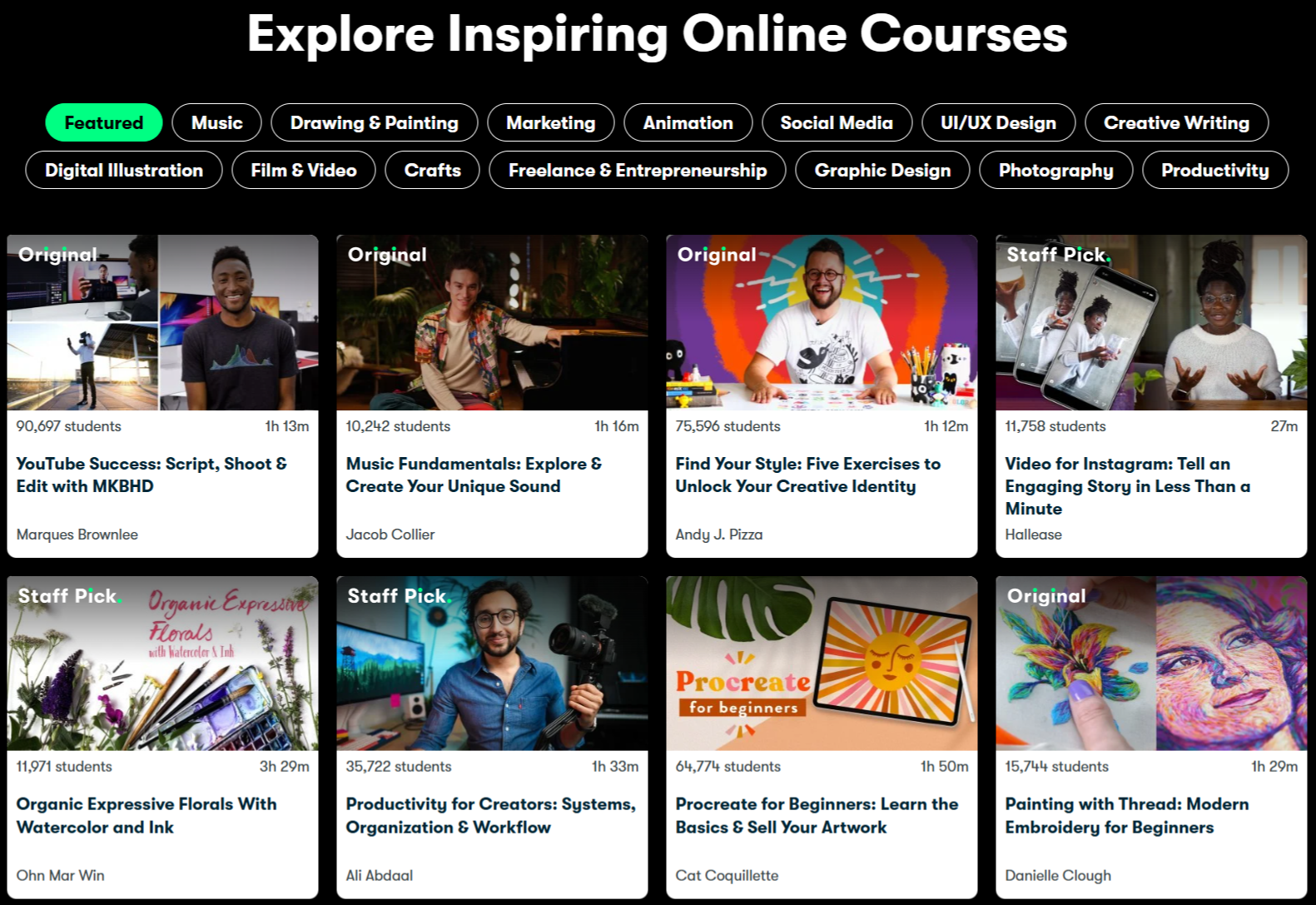Click the '11,971 students' count

[x=64, y=767]
